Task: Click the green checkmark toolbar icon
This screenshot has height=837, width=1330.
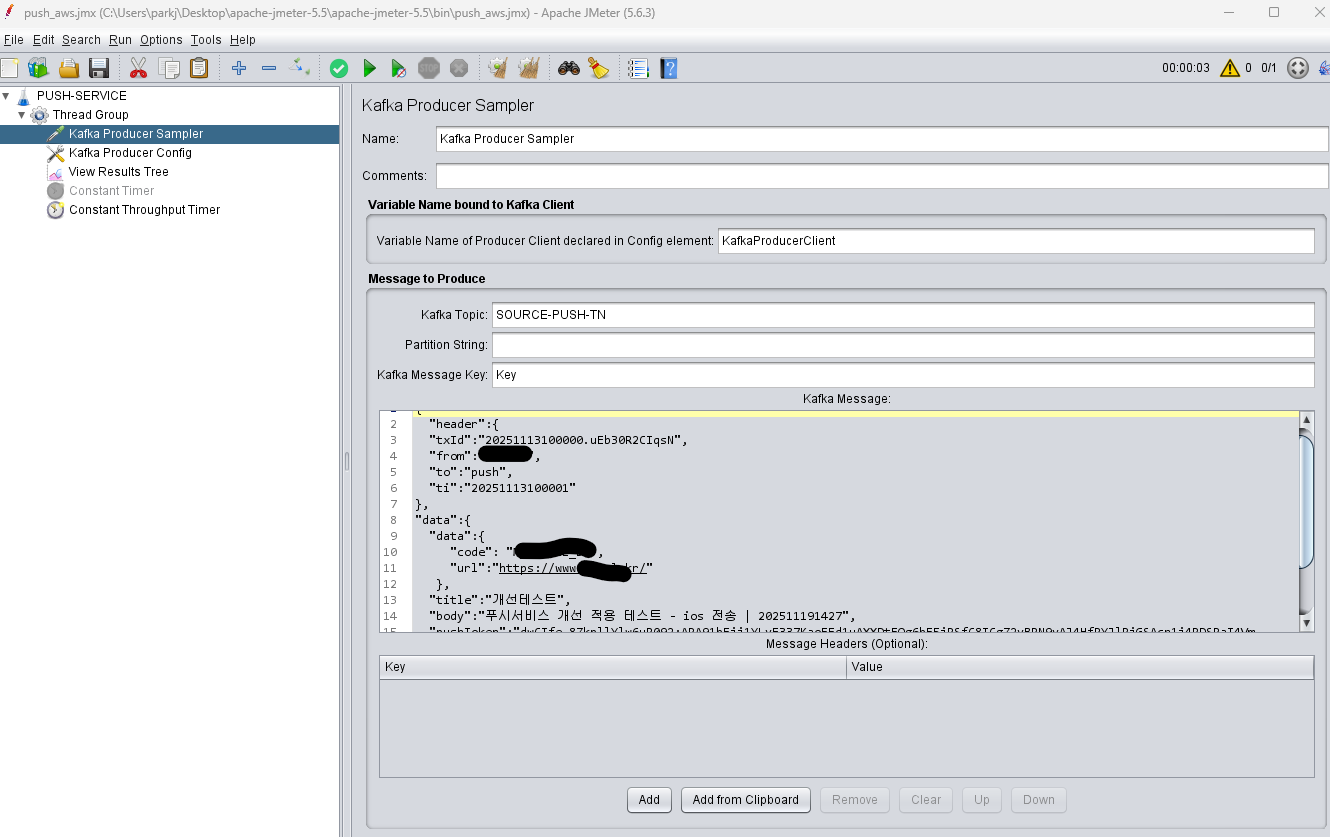Action: pos(339,68)
